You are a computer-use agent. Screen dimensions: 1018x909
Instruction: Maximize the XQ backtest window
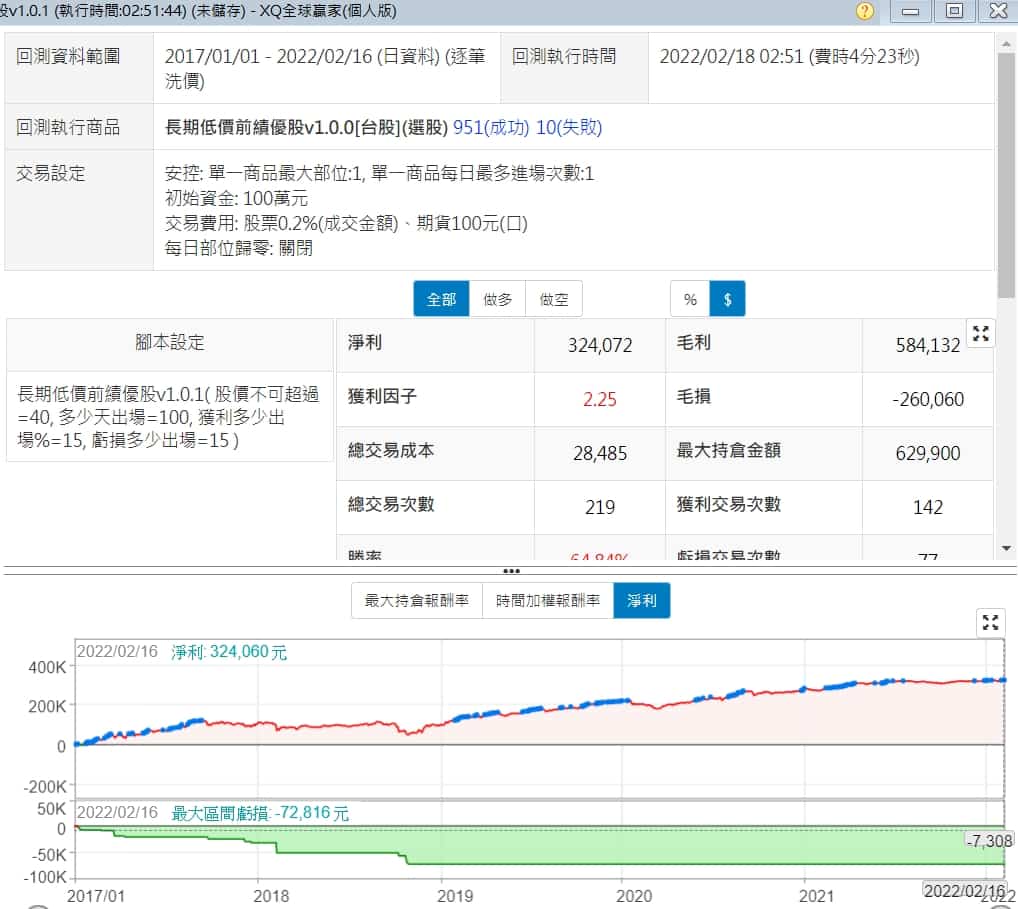954,11
